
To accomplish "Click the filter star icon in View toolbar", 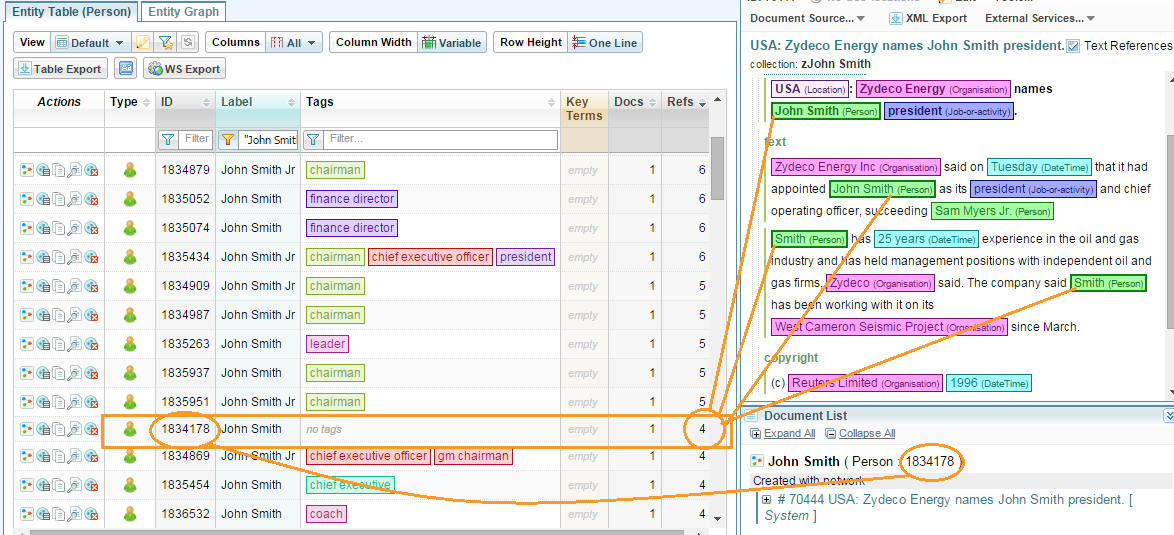I will click(167, 43).
